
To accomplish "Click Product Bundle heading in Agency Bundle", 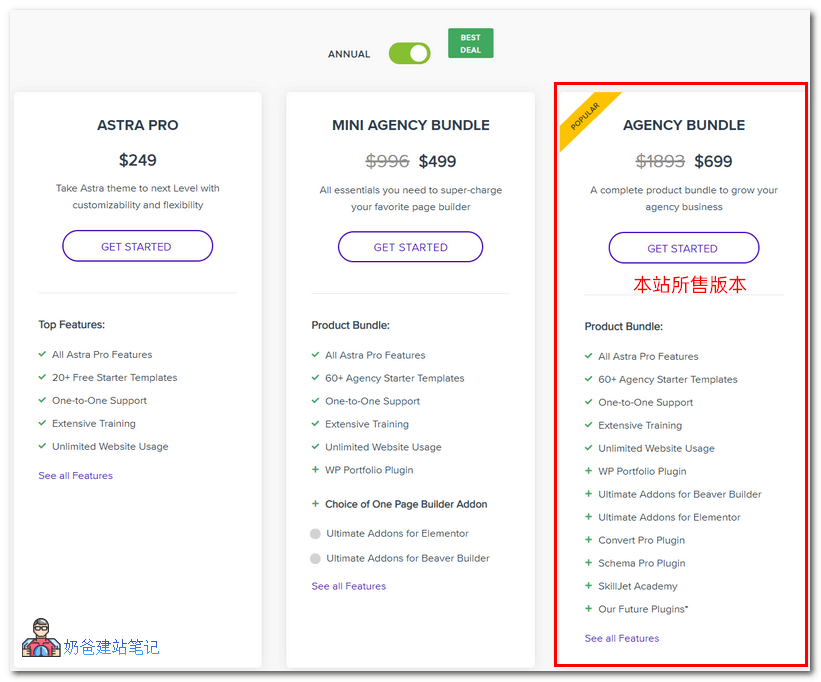I will pos(624,327).
